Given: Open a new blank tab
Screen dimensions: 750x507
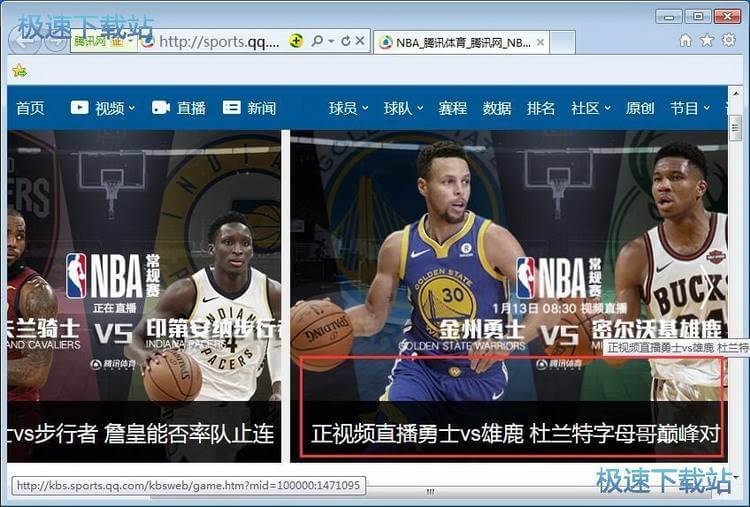Looking at the screenshot, I should (x=562, y=43).
